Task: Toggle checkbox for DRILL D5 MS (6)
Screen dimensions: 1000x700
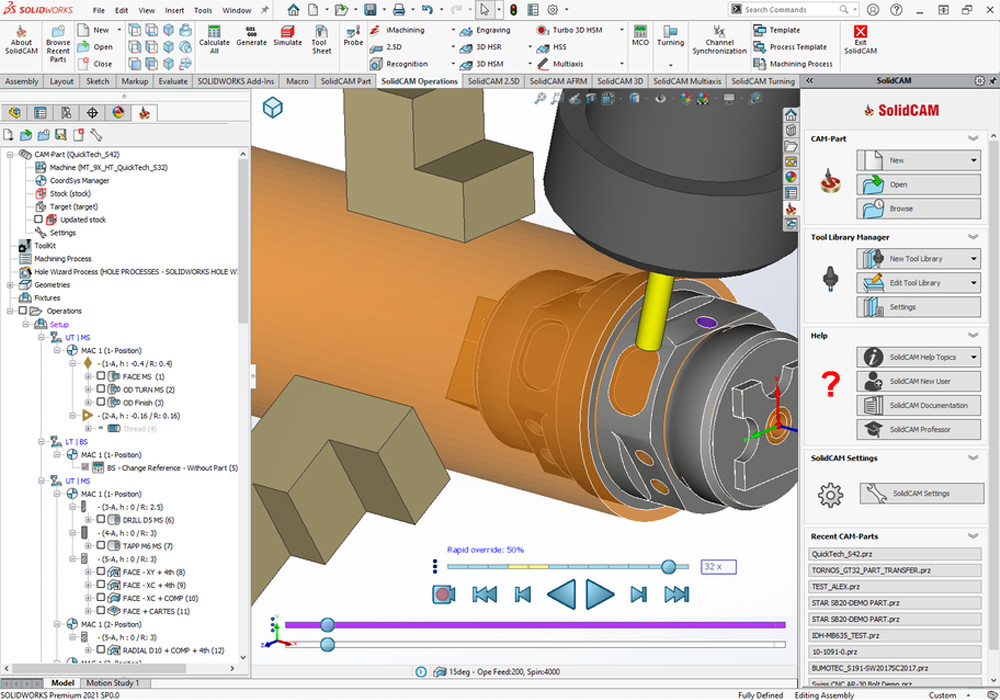Action: pos(100,520)
